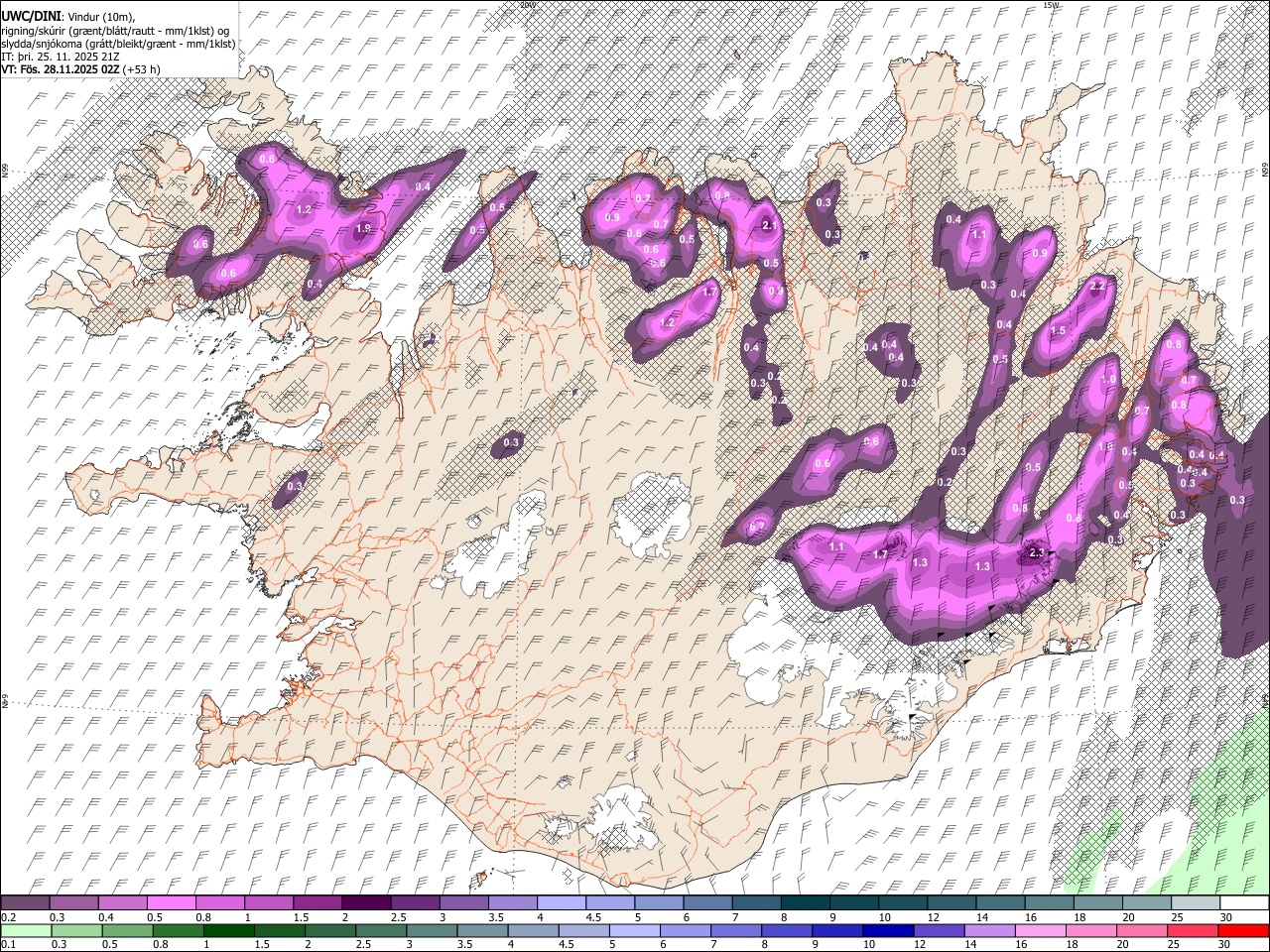Screen dimensions: 1270x952
Task: Pick the bright red lower legend swatch above 30
Action: tap(1242, 930)
